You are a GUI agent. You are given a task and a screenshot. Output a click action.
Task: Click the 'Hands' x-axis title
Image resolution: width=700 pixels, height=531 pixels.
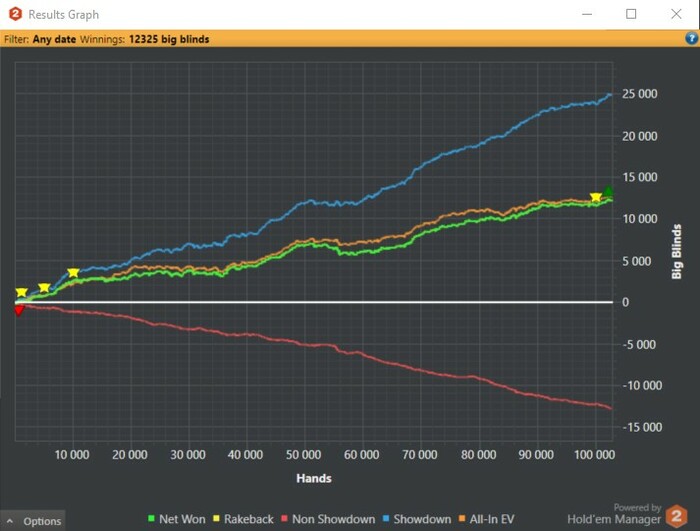[x=314, y=478]
